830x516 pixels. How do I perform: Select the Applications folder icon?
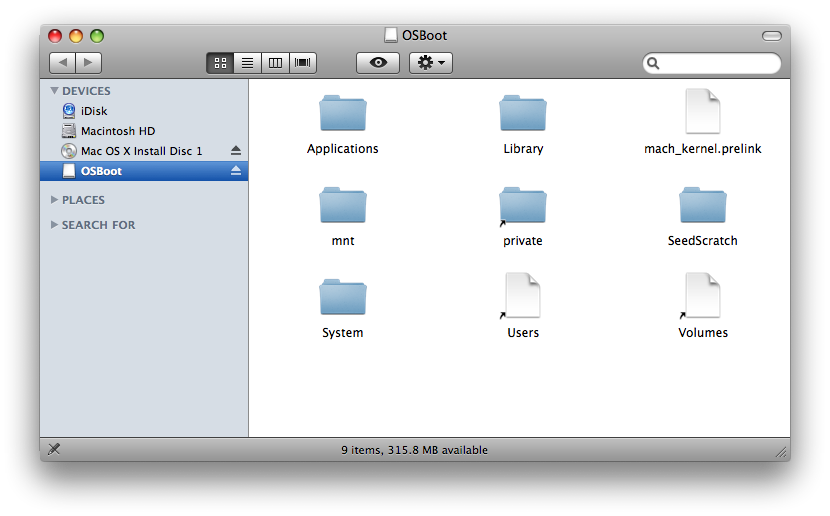pos(343,114)
